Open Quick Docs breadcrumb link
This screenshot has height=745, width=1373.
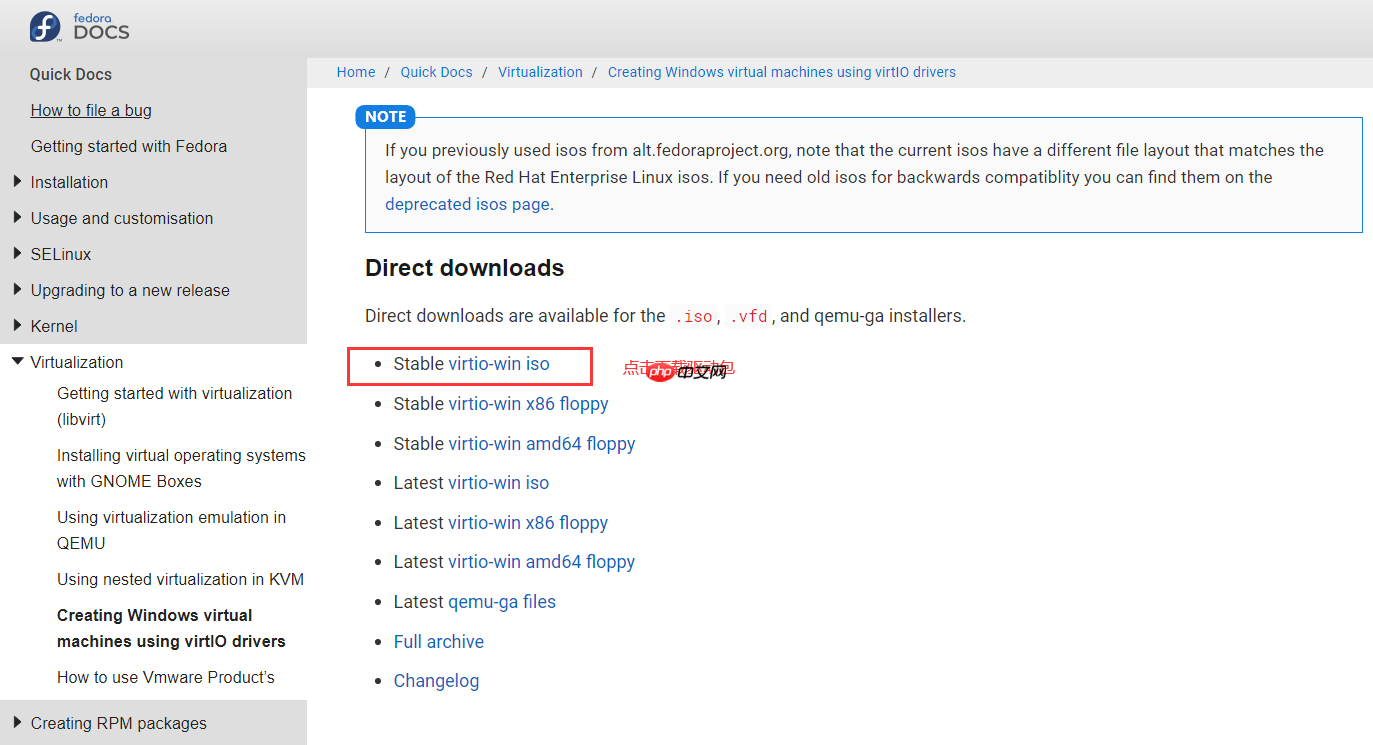click(436, 72)
